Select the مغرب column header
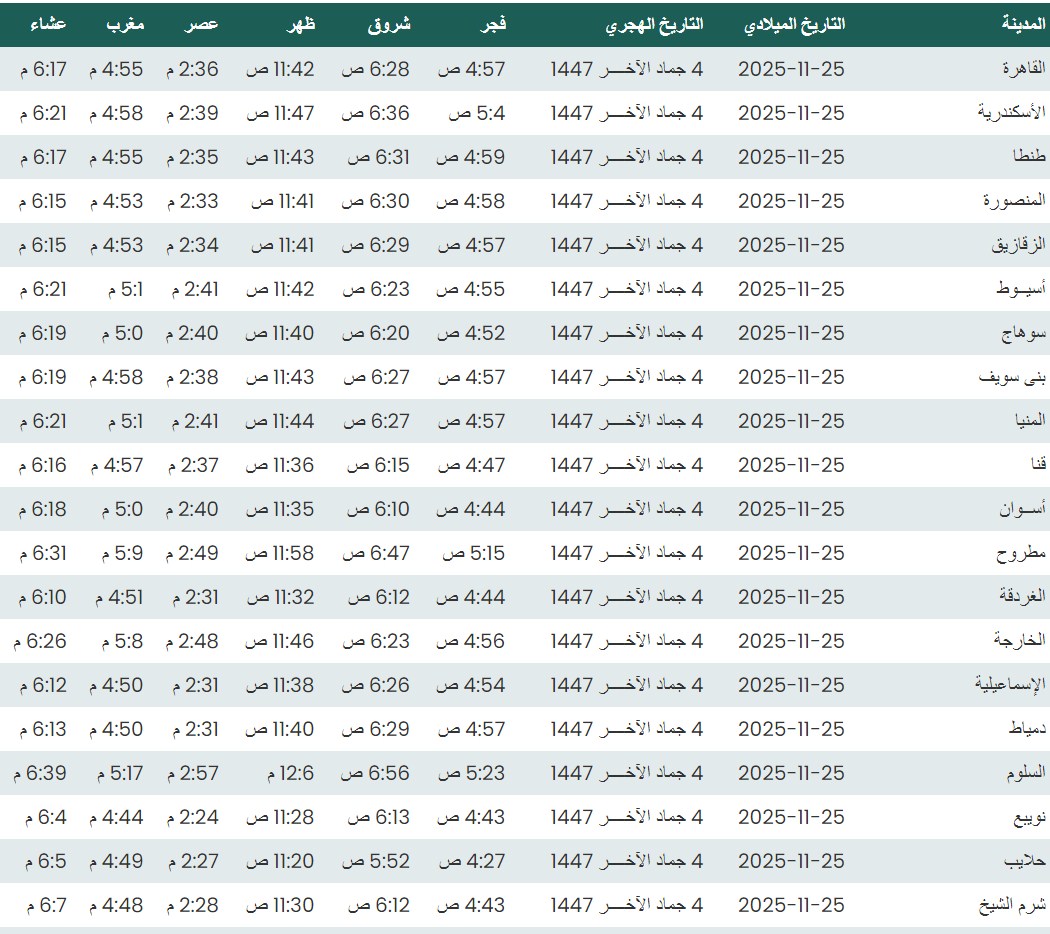The height and width of the screenshot is (934, 1050). pyautogui.click(x=125, y=24)
